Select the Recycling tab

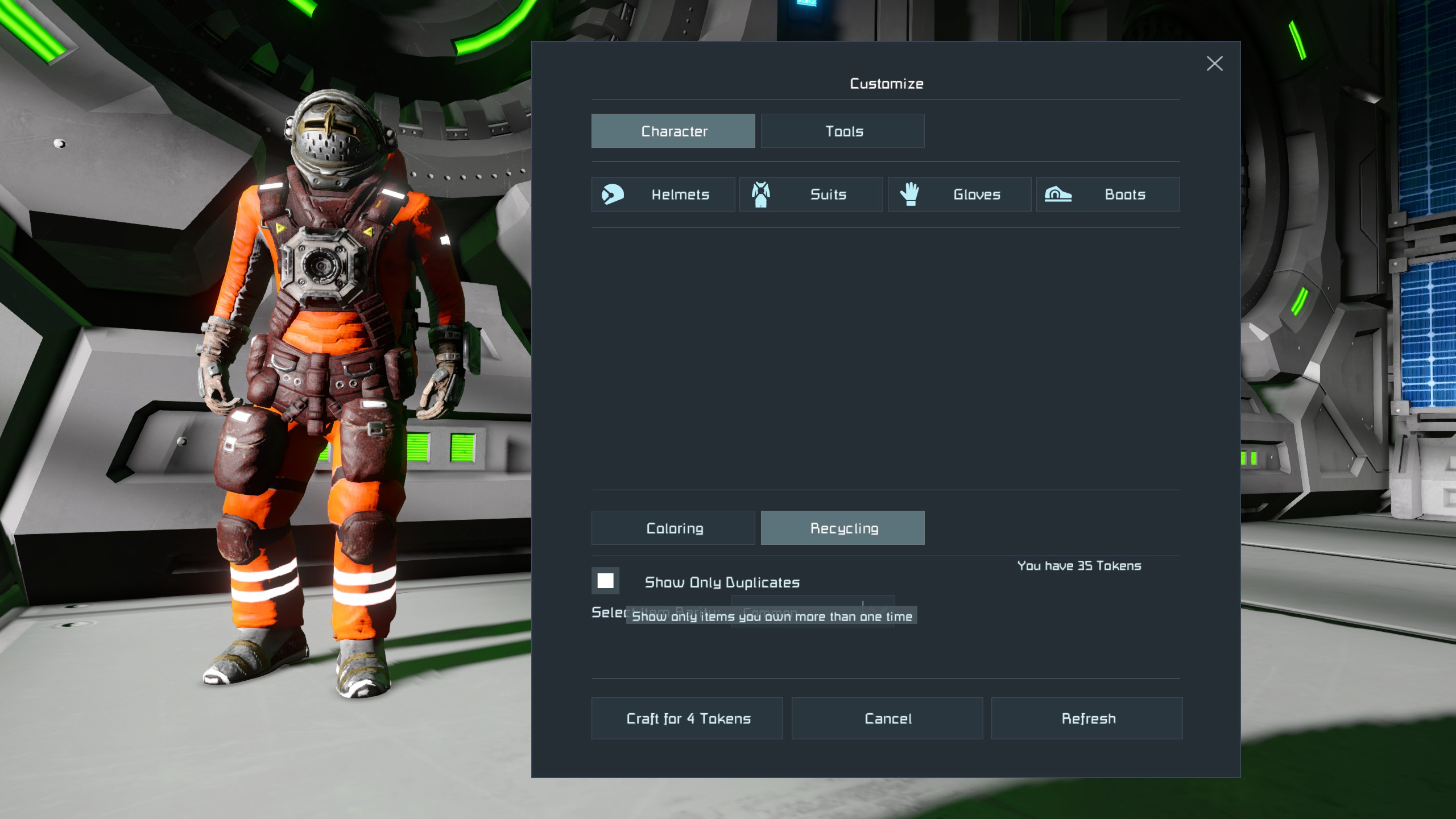coord(843,528)
